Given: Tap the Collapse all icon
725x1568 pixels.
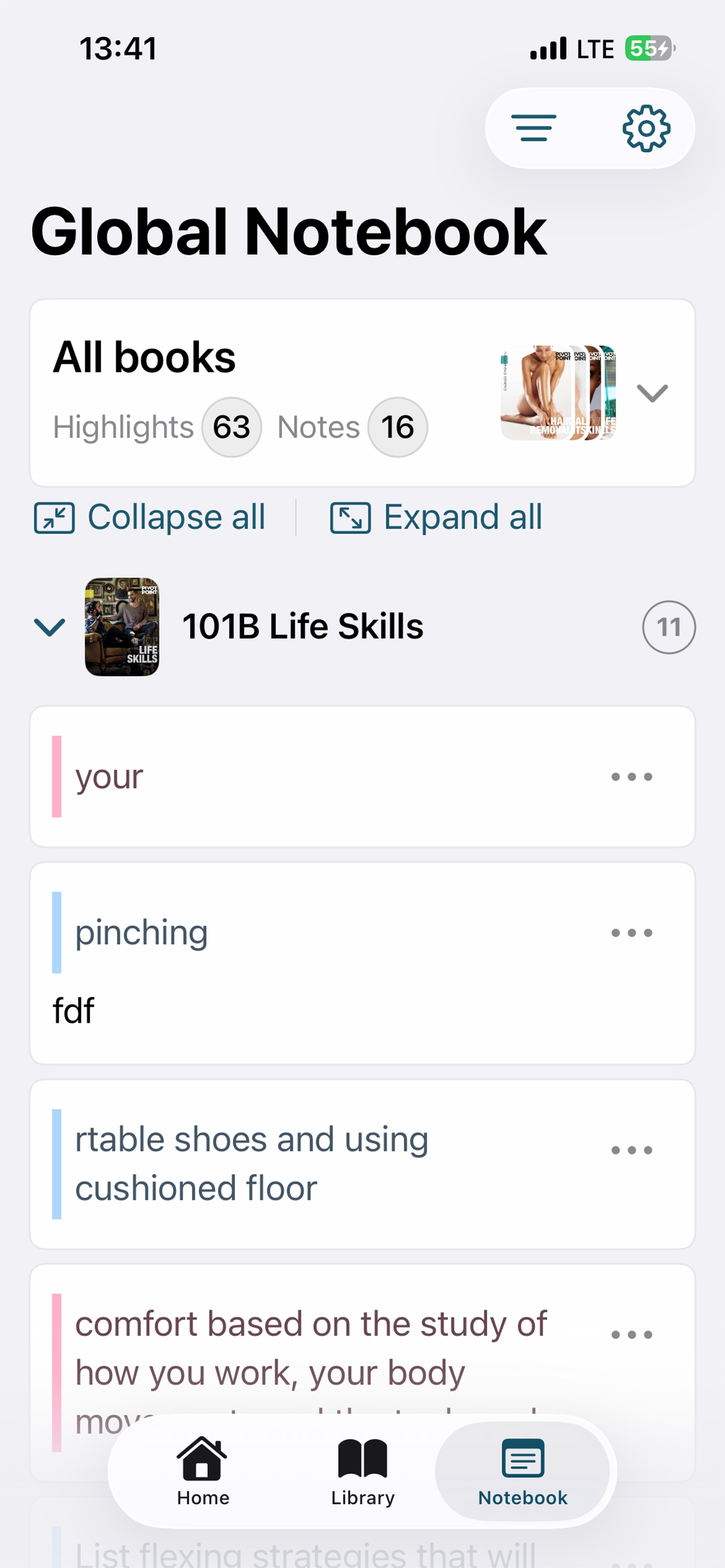Looking at the screenshot, I should coord(54,518).
